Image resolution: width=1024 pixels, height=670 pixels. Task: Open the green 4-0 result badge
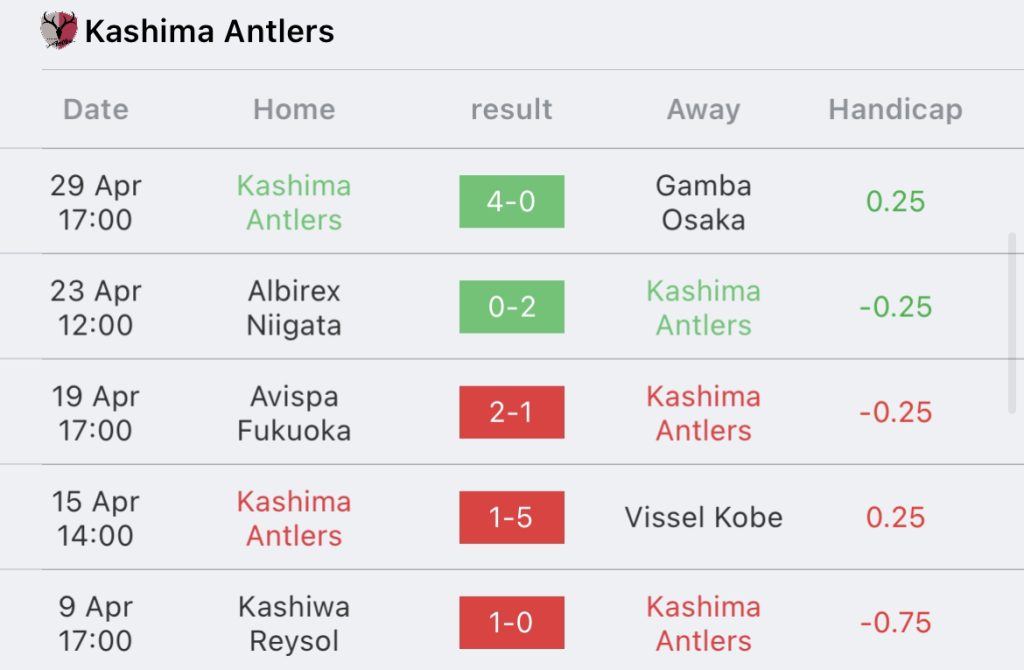(511, 201)
